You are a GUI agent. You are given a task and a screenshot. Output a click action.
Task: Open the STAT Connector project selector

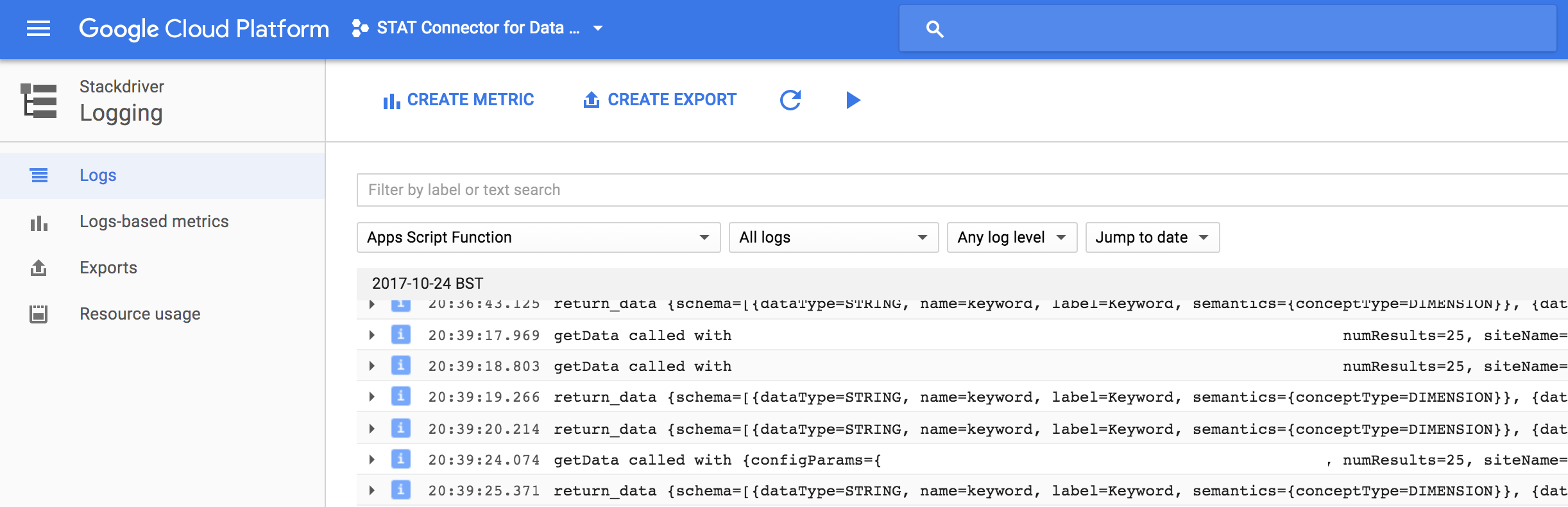(x=478, y=28)
